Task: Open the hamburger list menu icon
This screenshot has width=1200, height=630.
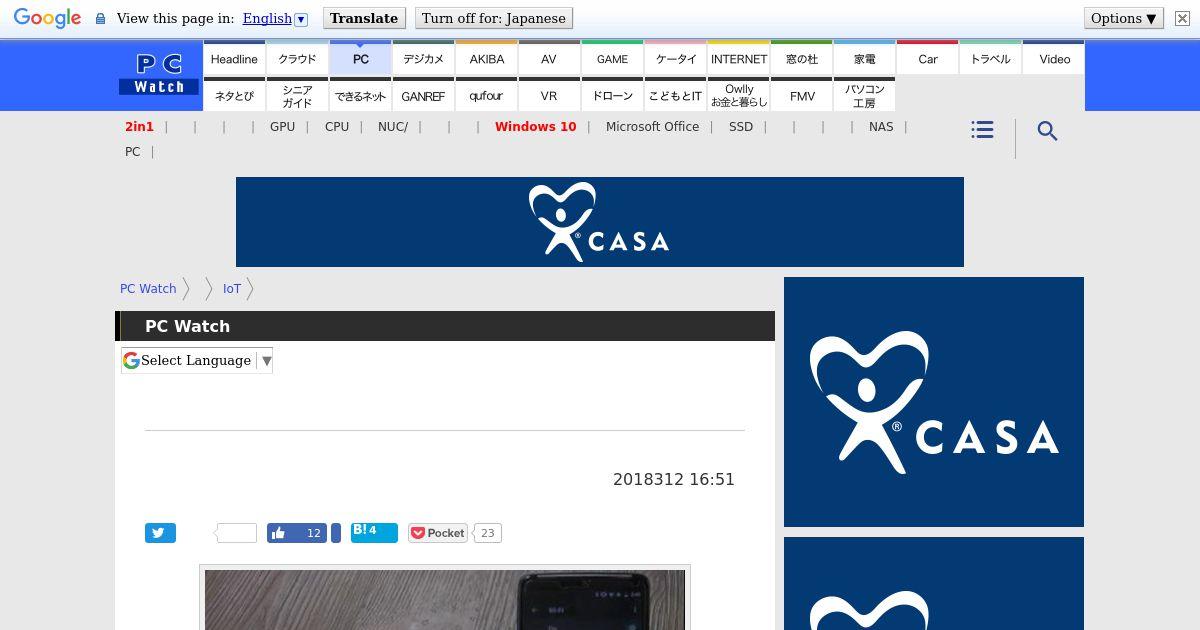Action: [x=982, y=130]
